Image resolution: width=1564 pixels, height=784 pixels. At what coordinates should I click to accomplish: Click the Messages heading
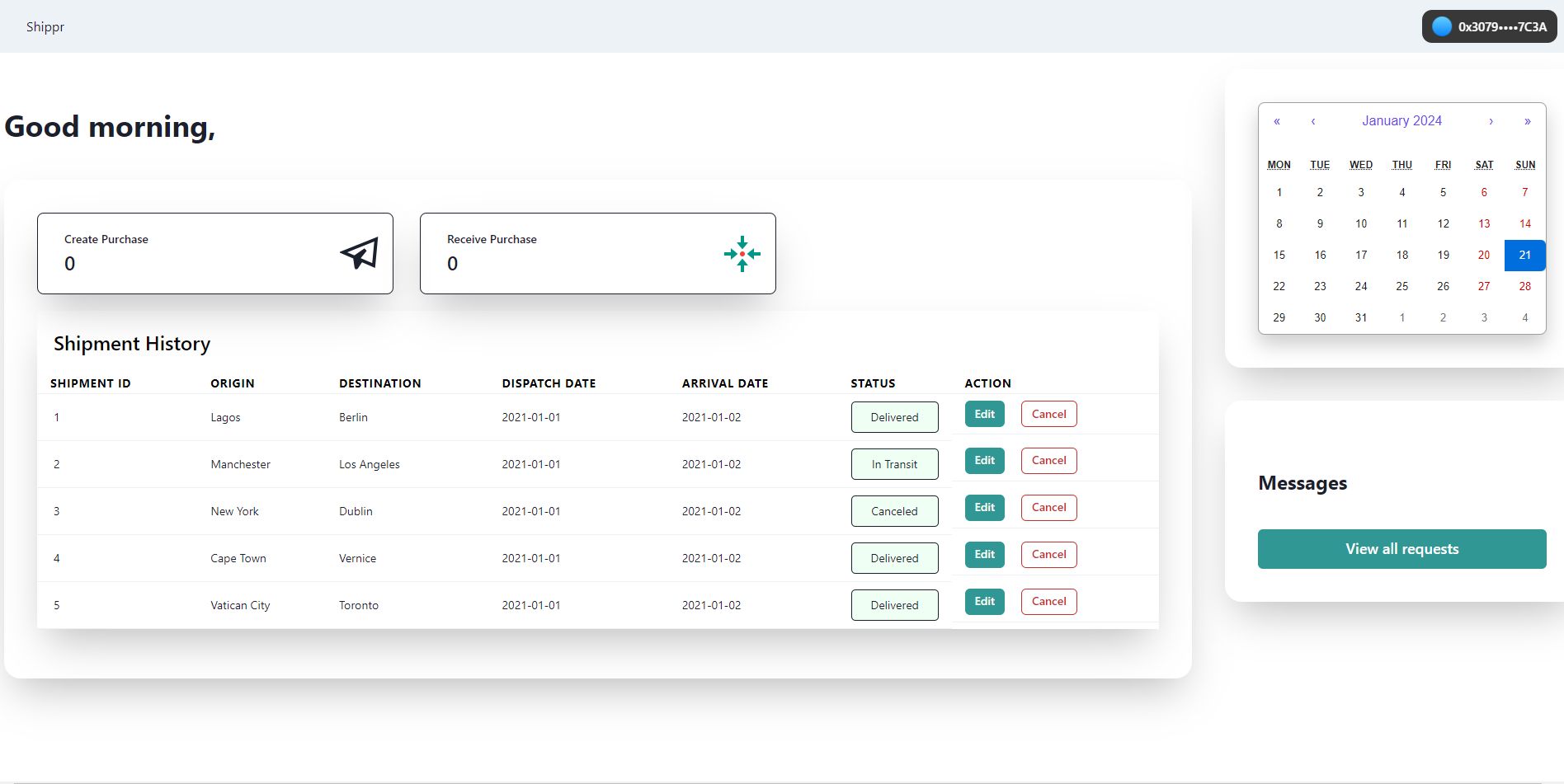coord(1303,483)
